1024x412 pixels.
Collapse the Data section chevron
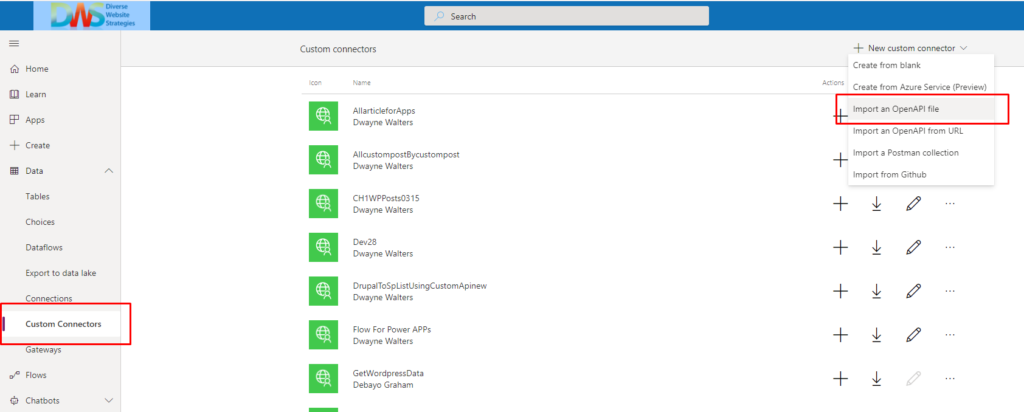tap(108, 171)
